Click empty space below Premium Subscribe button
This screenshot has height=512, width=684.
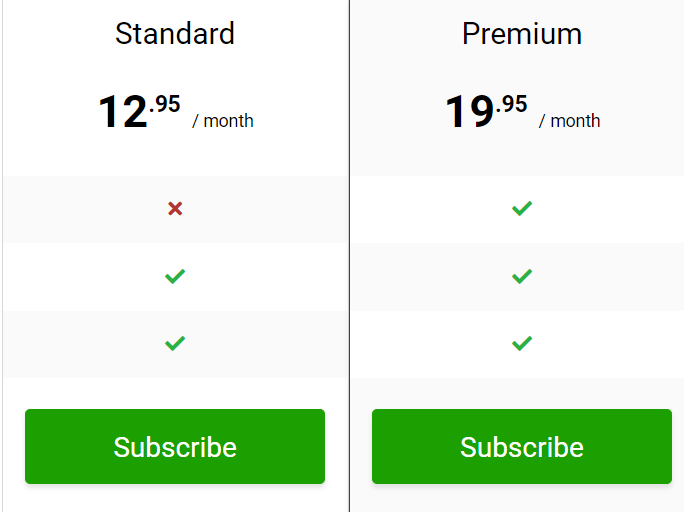pos(521,499)
